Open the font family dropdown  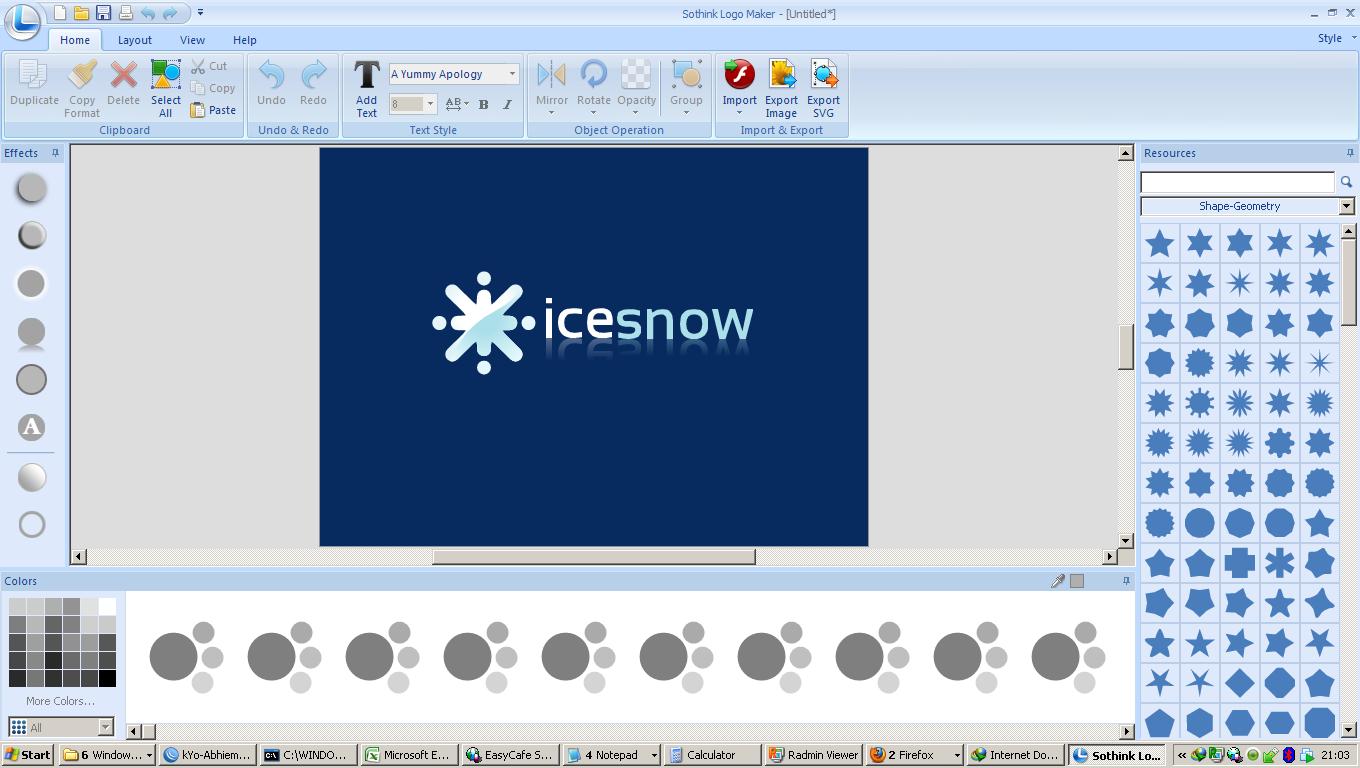pos(511,73)
